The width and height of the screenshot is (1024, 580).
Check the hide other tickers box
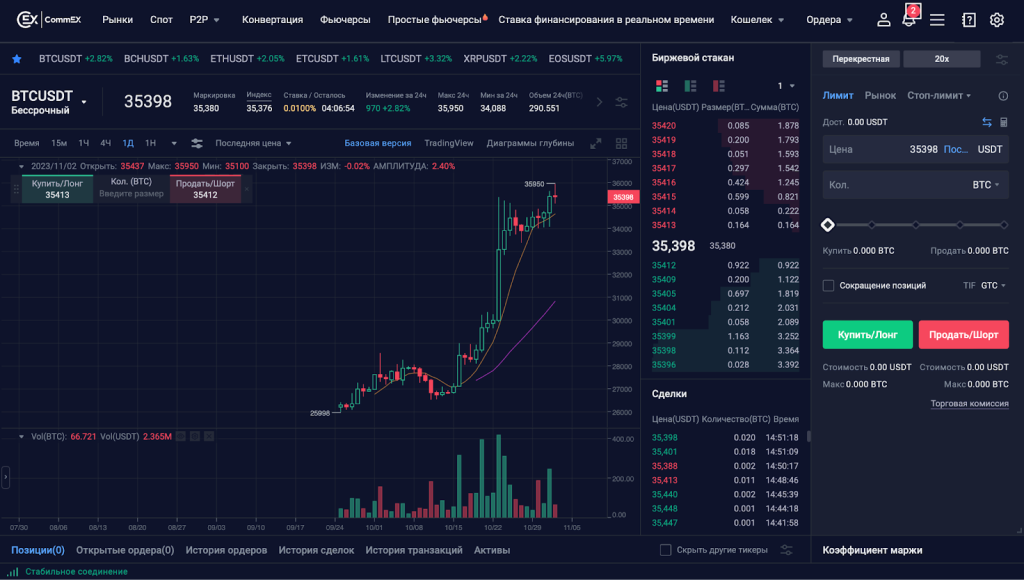click(666, 550)
